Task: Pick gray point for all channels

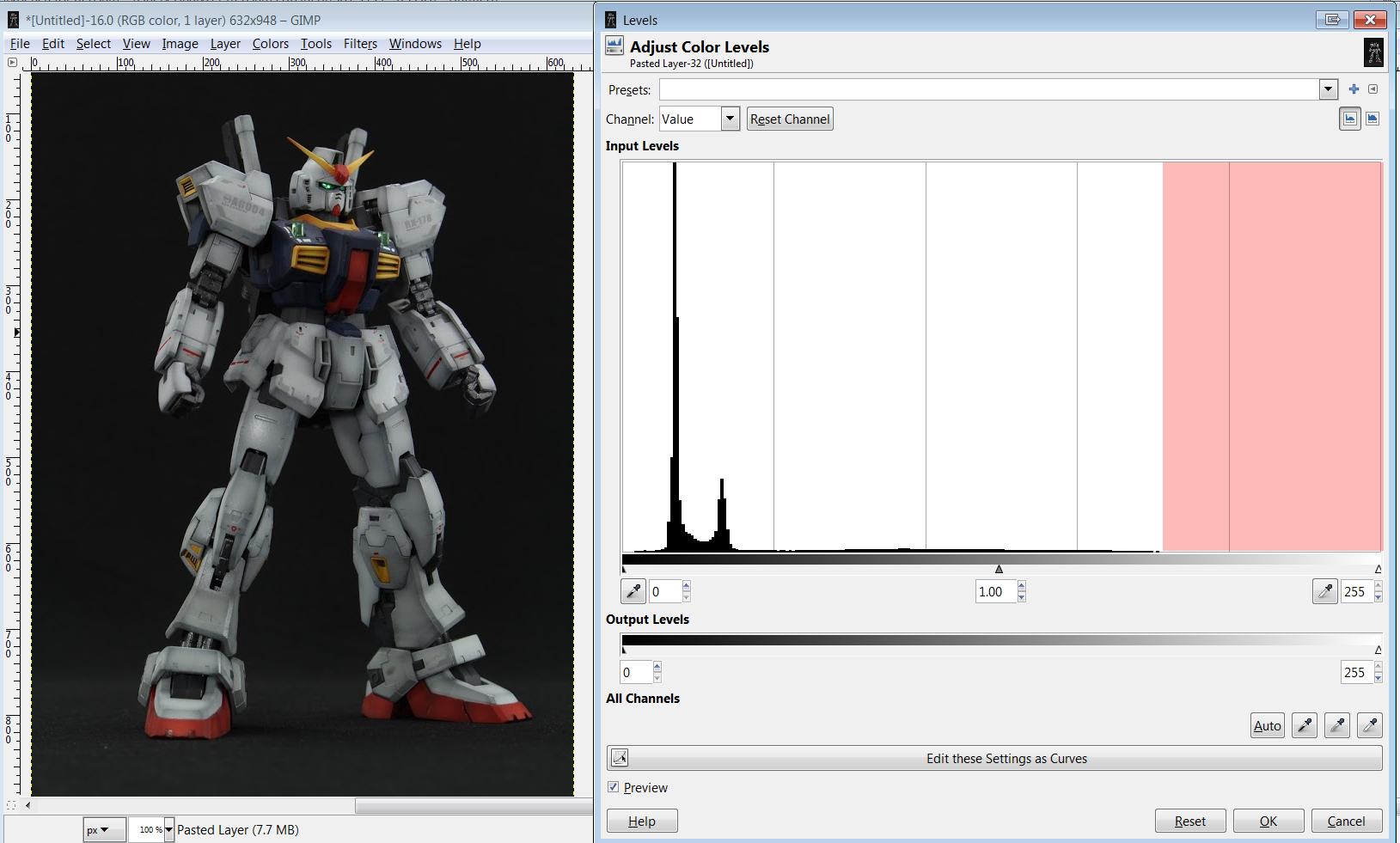Action: (x=1337, y=725)
